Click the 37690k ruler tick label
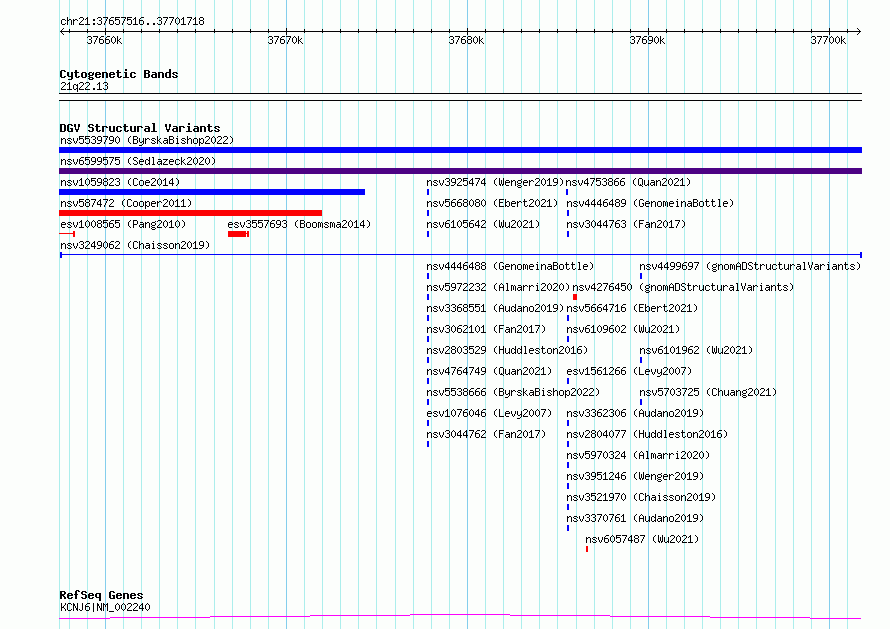Viewport: 890px width, 629px height. 647,40
